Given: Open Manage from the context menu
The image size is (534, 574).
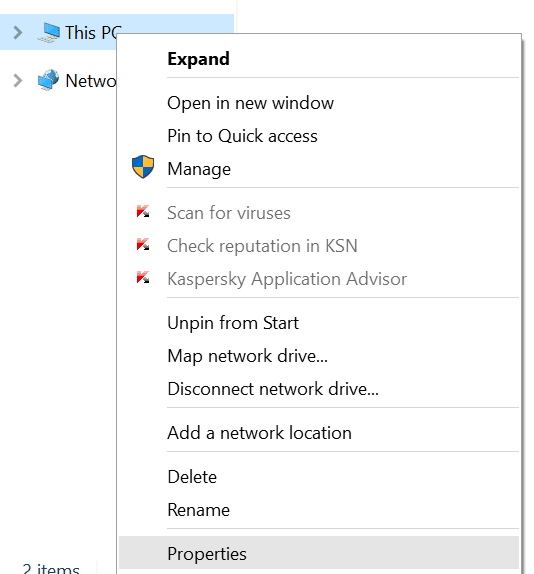Looking at the screenshot, I should coord(319,169).
